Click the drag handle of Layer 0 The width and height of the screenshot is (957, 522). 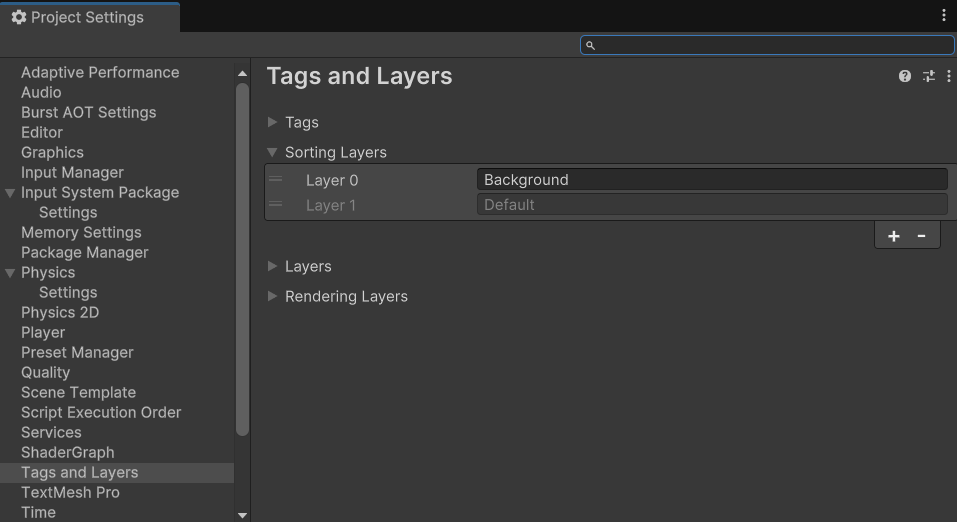276,180
